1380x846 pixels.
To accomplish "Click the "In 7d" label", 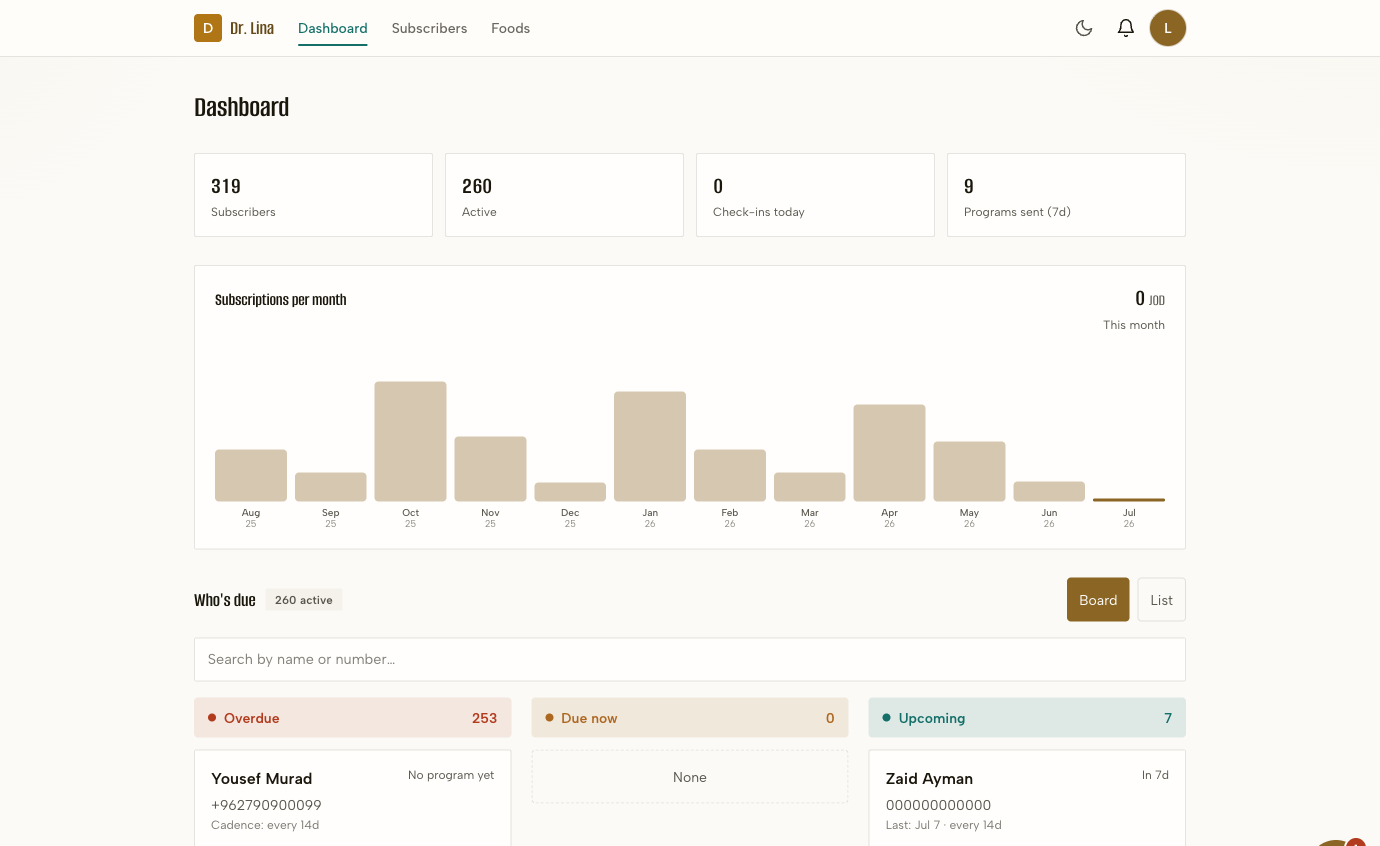I will (1155, 775).
